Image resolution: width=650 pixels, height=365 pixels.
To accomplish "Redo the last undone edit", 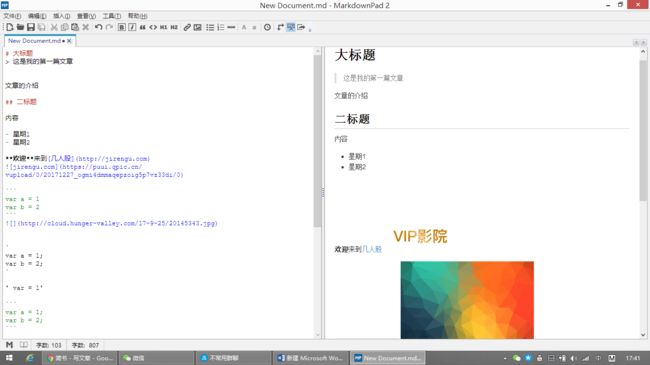I will [x=109, y=27].
